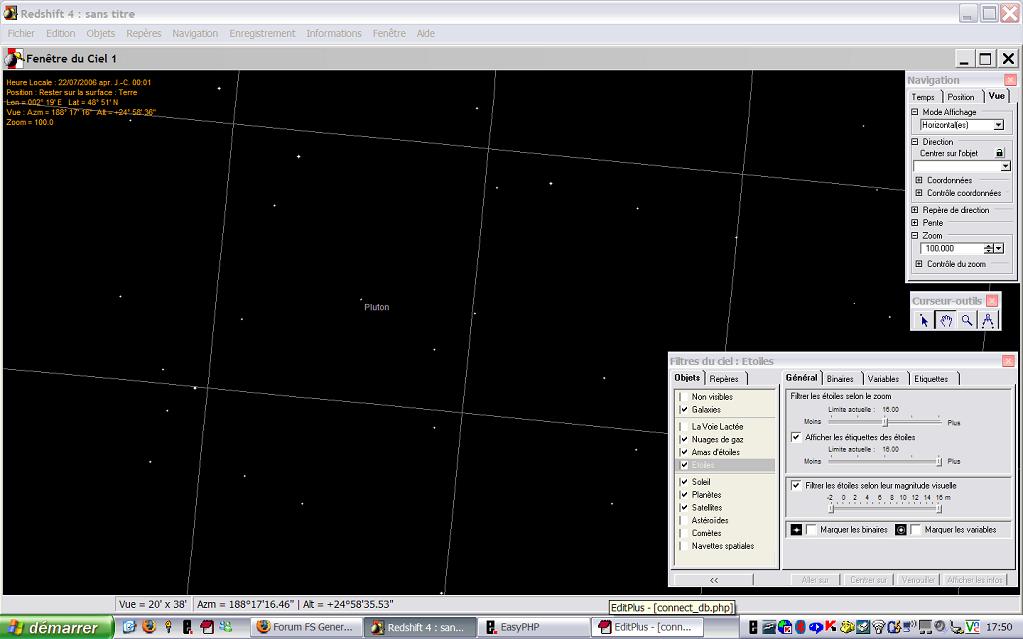The image size is (1023, 639).
Task: Enable the Astéroïdes checkbox
Action: click(x=684, y=521)
